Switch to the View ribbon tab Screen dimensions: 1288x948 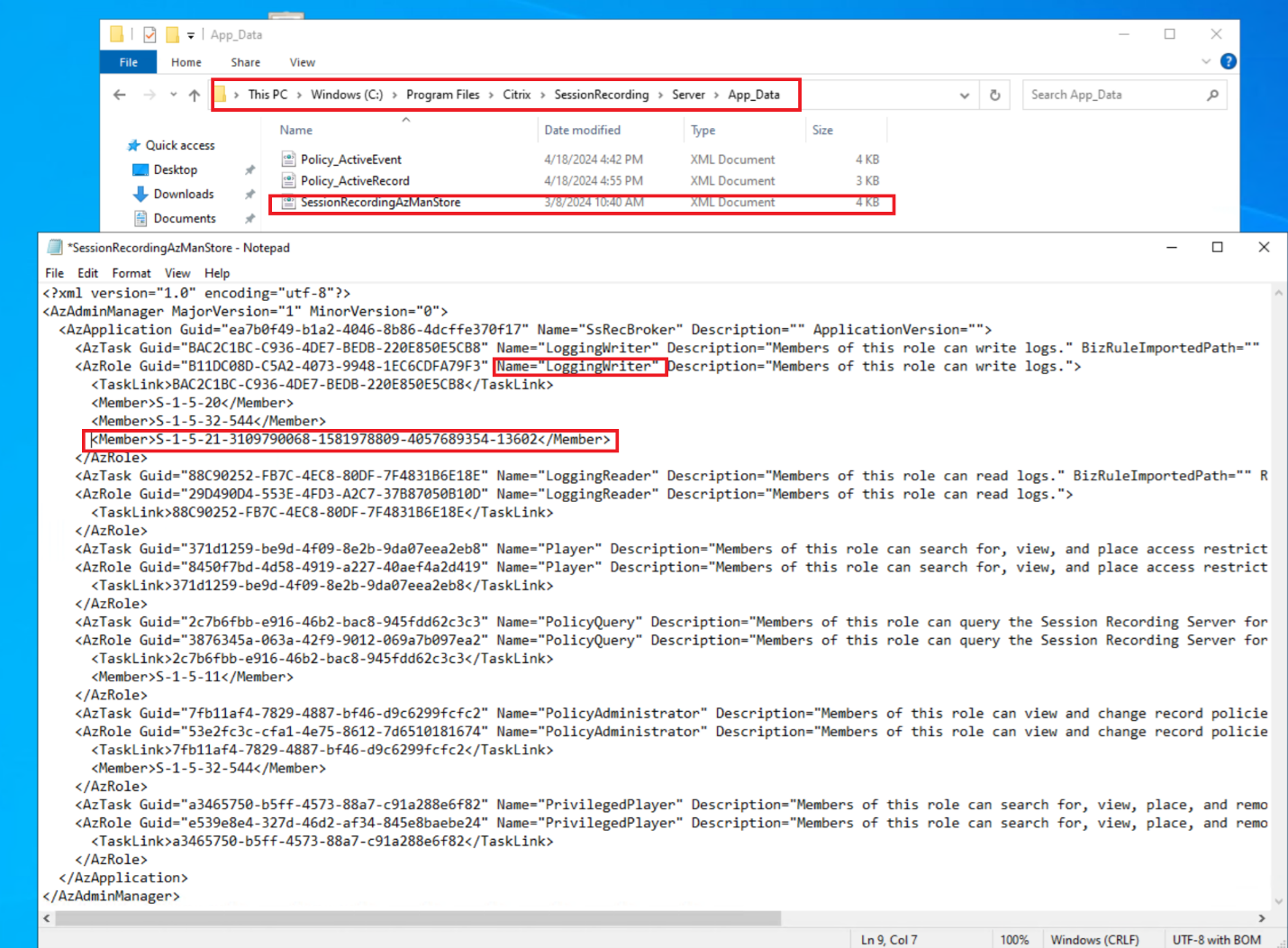pos(302,62)
